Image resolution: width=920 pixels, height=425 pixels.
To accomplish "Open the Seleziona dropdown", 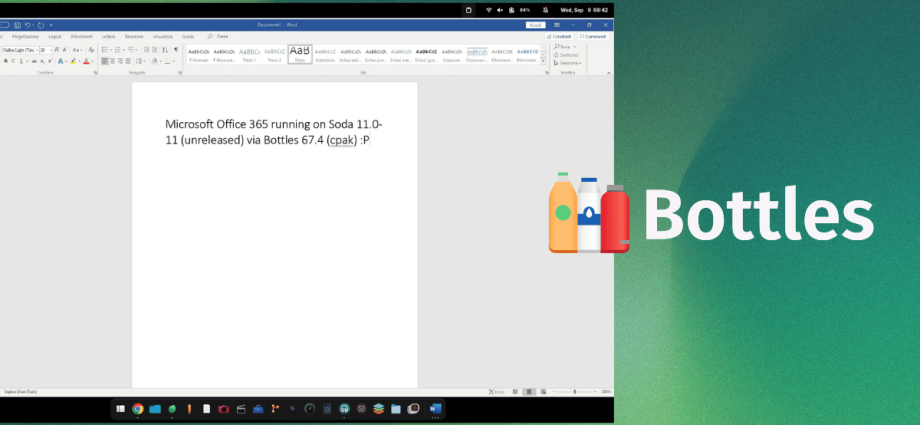I will 567,63.
